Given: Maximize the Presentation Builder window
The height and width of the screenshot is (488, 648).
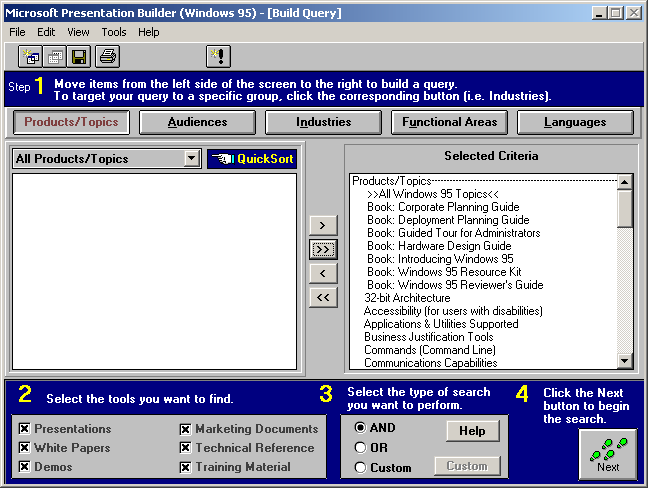Looking at the screenshot, I should click(x=615, y=13).
